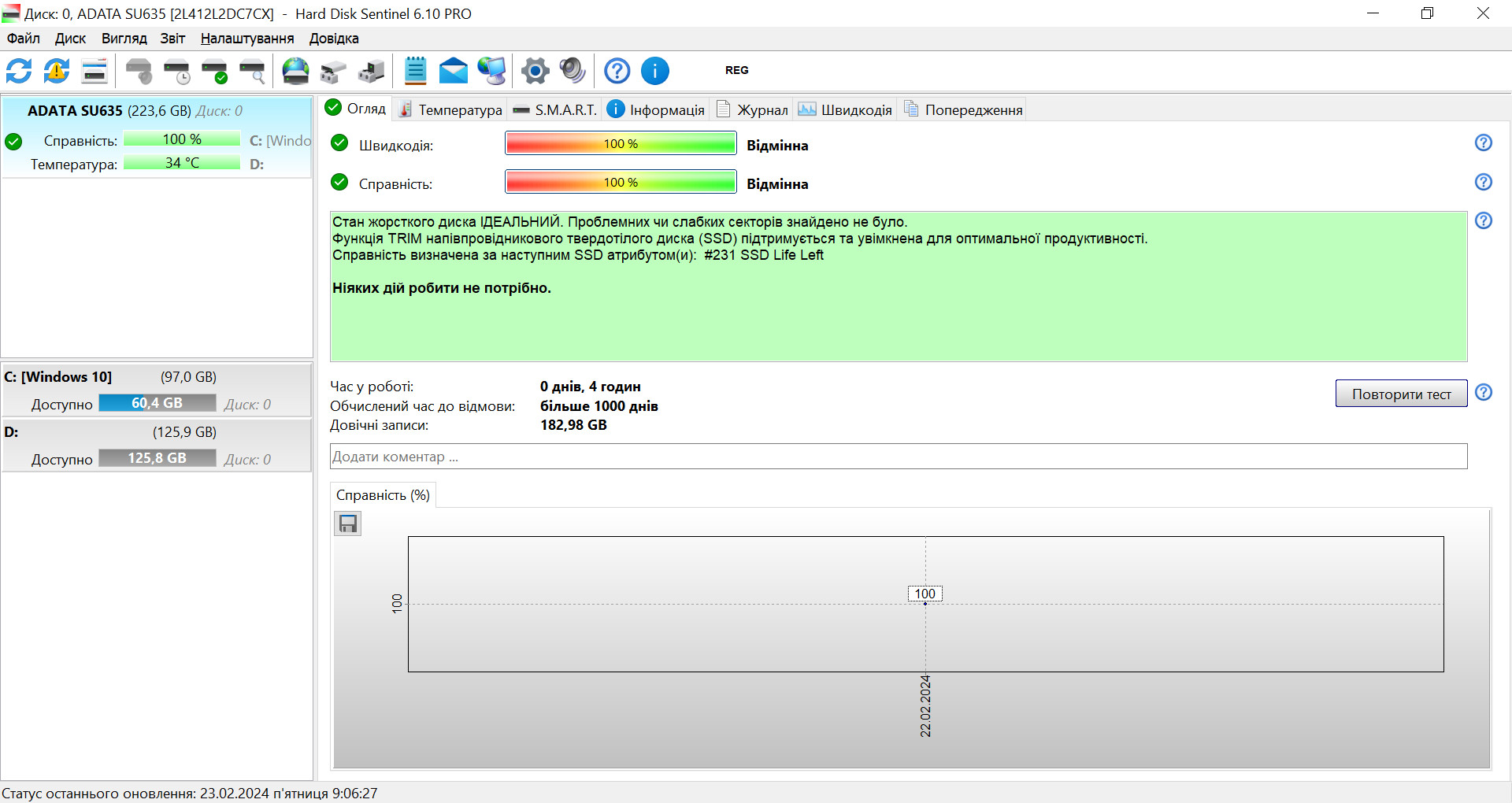
Task: Open the Налаштування menu
Action: point(247,39)
